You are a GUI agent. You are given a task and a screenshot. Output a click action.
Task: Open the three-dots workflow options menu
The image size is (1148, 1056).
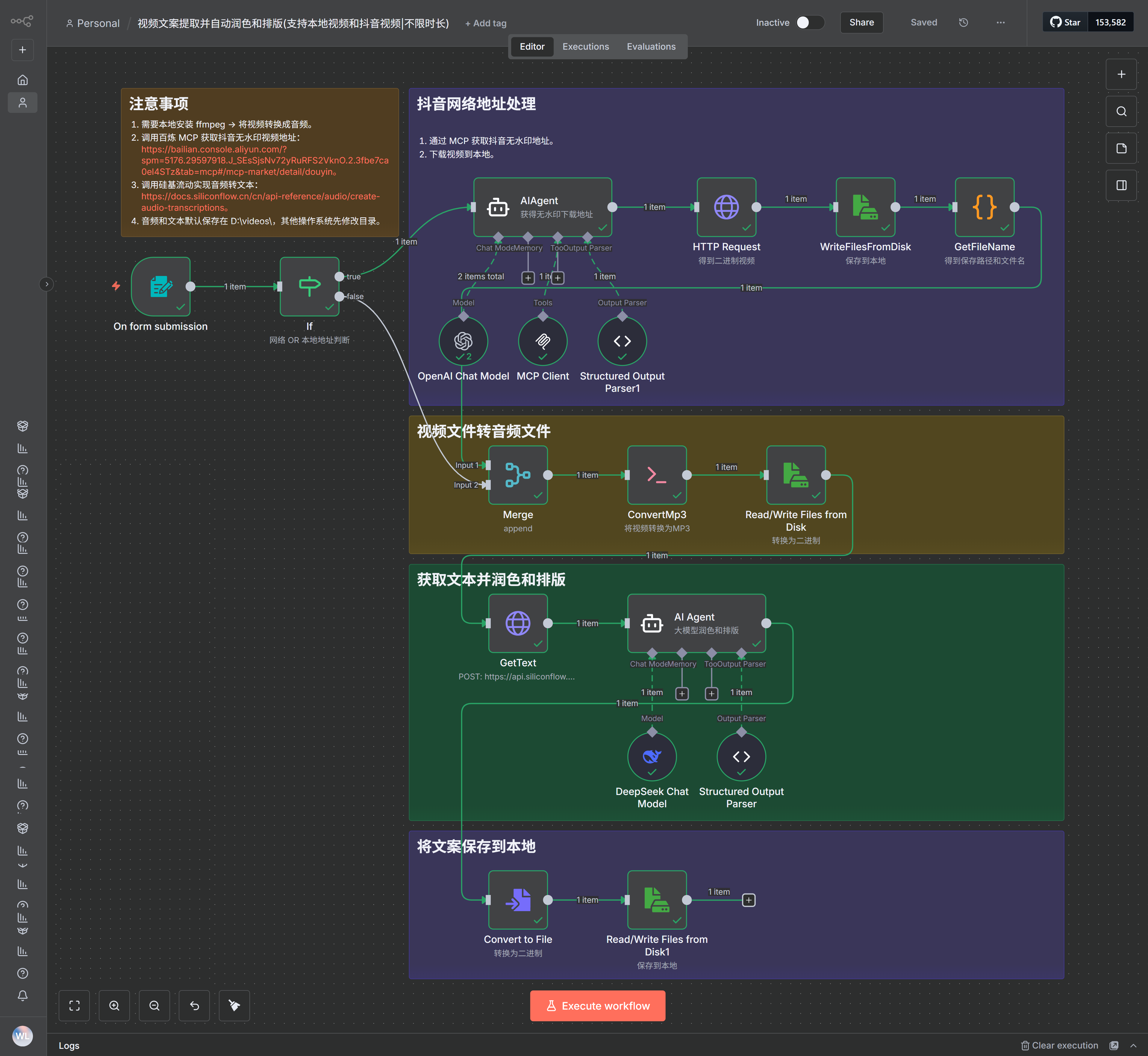1000,23
